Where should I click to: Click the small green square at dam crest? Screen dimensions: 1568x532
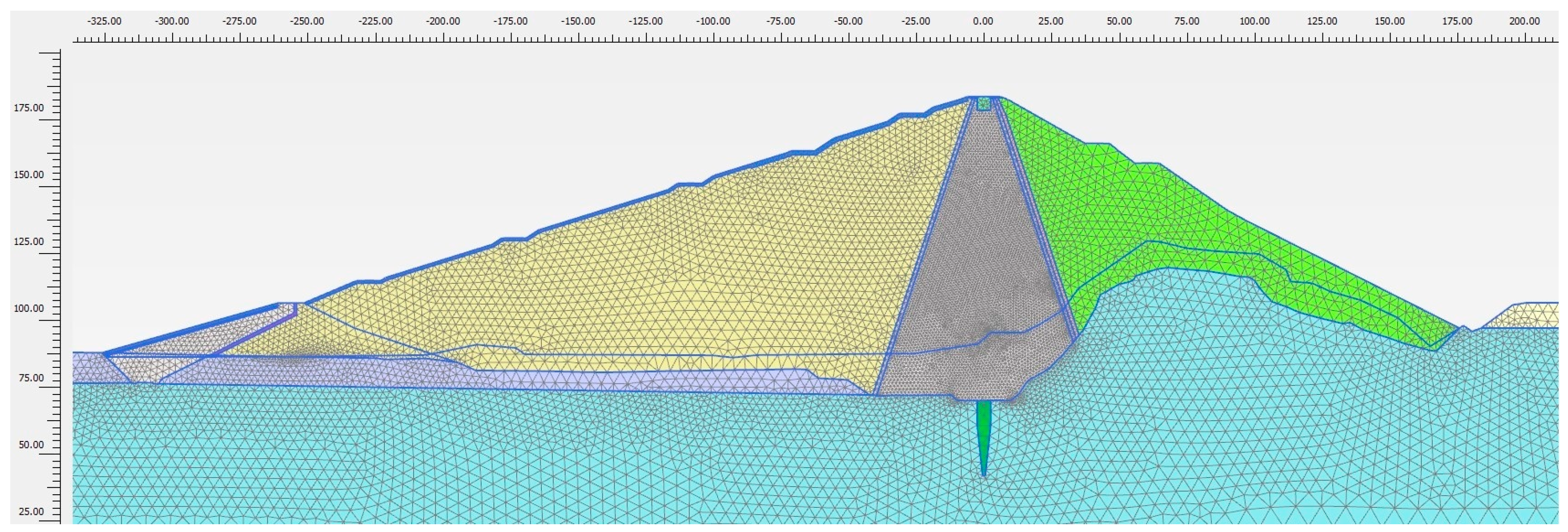click(984, 104)
